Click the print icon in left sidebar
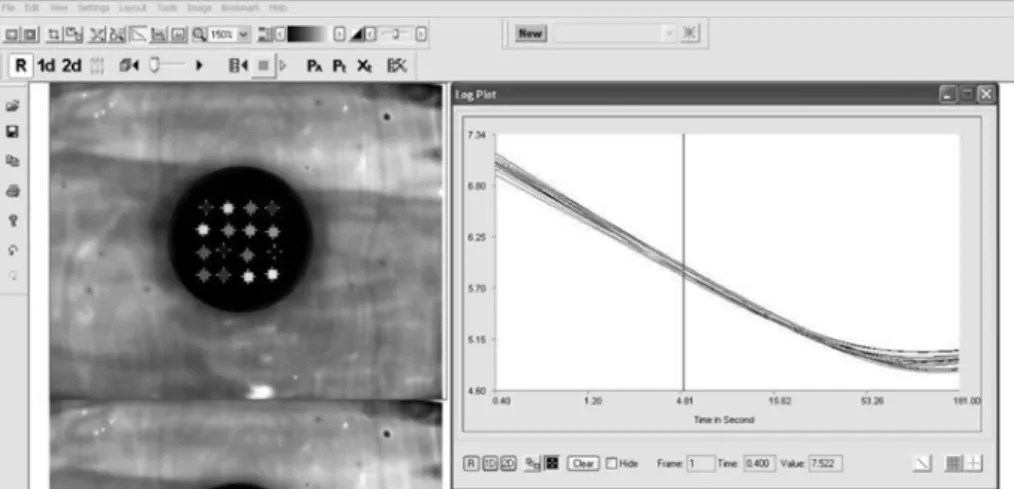The height and width of the screenshot is (489, 1014). [12, 191]
